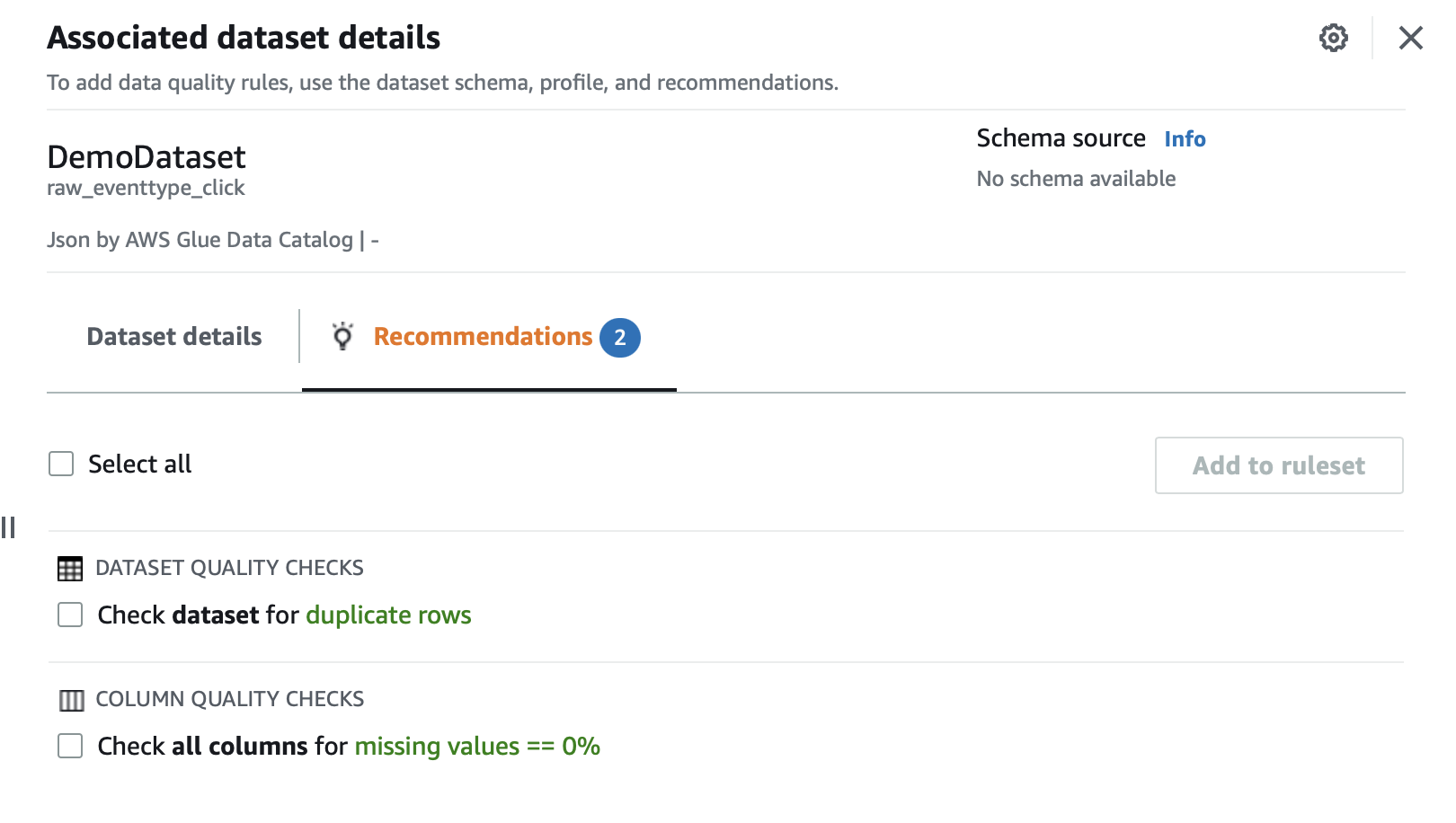Click the green 'missing values == 0%' text
This screenshot has height=823, width=1456.
click(477, 747)
